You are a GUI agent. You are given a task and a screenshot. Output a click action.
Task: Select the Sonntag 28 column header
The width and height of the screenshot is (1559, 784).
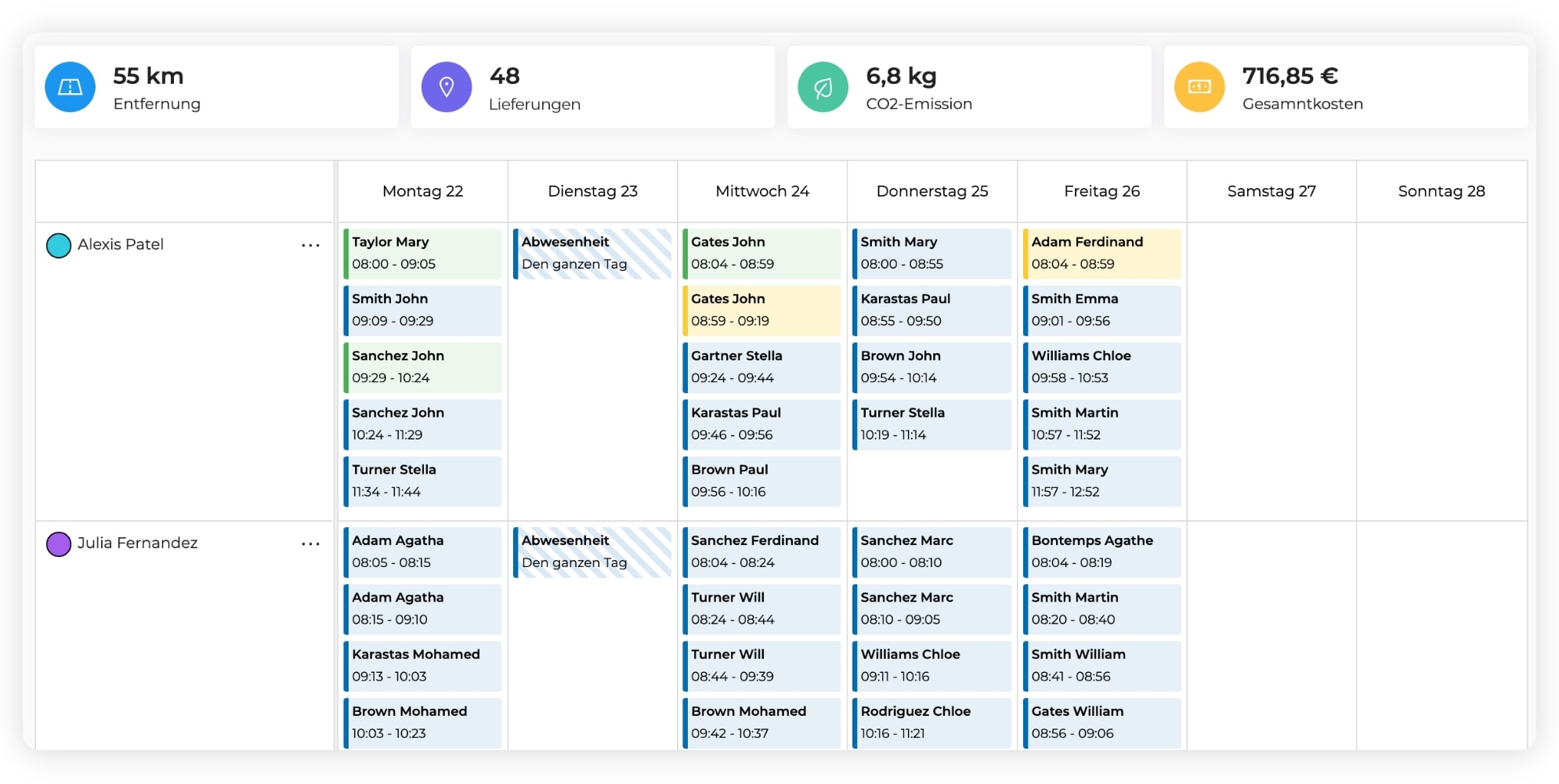[1441, 191]
